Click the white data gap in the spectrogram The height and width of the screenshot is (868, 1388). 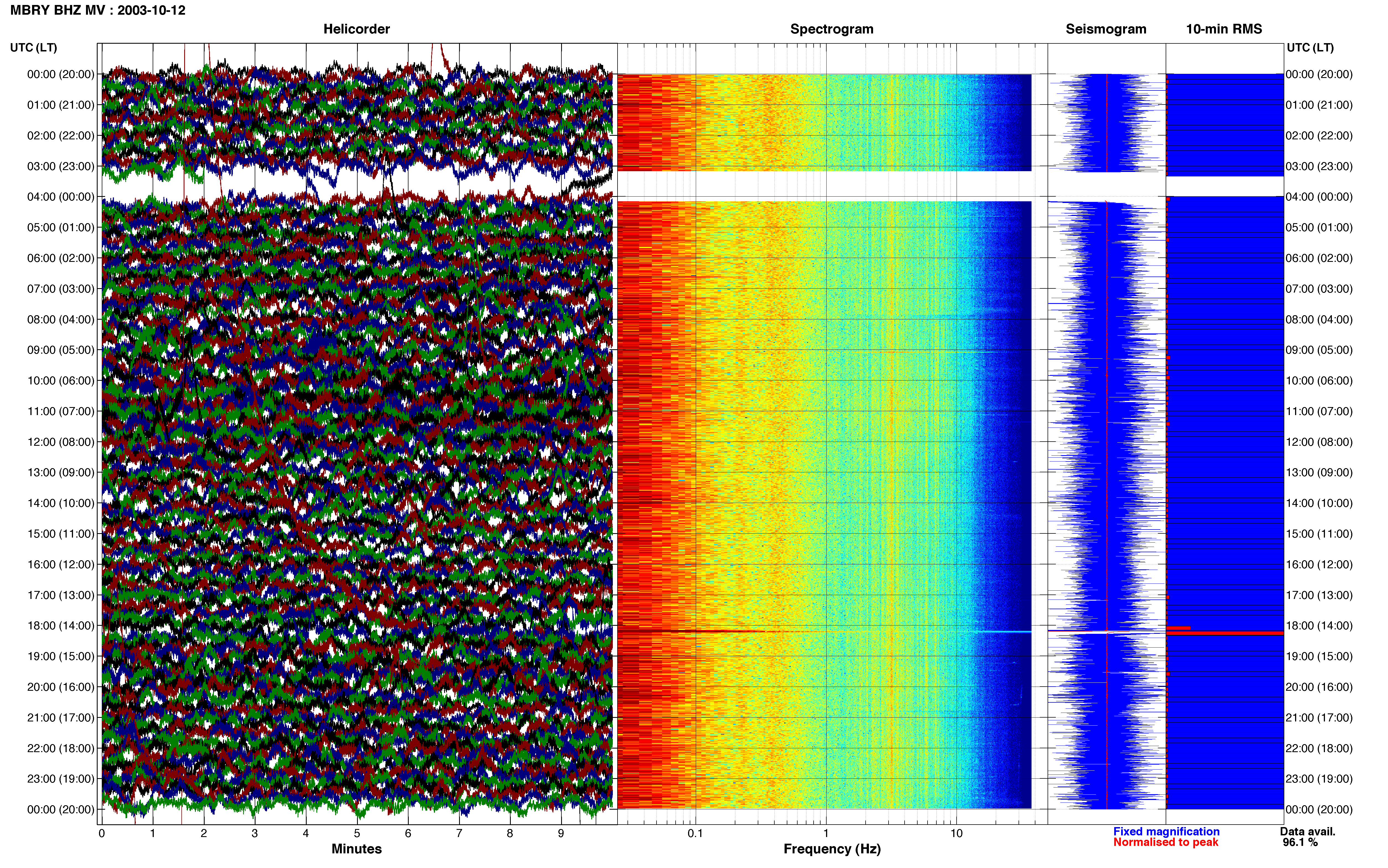click(x=824, y=186)
